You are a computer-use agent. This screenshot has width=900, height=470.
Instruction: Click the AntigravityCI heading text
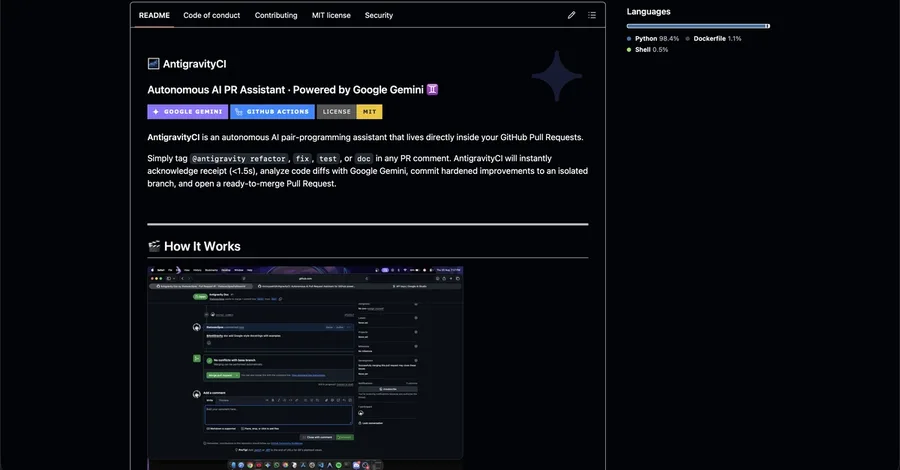pyautogui.click(x=195, y=64)
